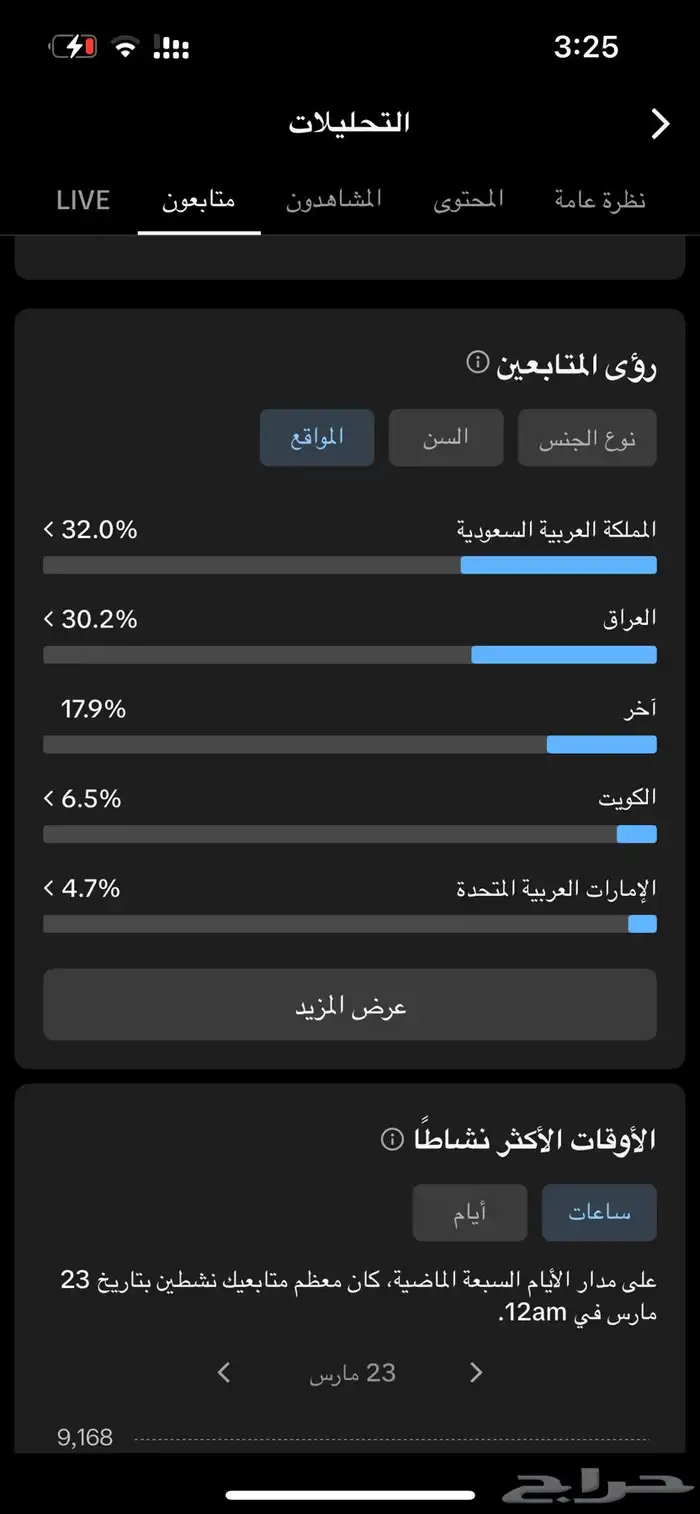Click the المملكة العربية السعودية percentage bar

click(350, 565)
